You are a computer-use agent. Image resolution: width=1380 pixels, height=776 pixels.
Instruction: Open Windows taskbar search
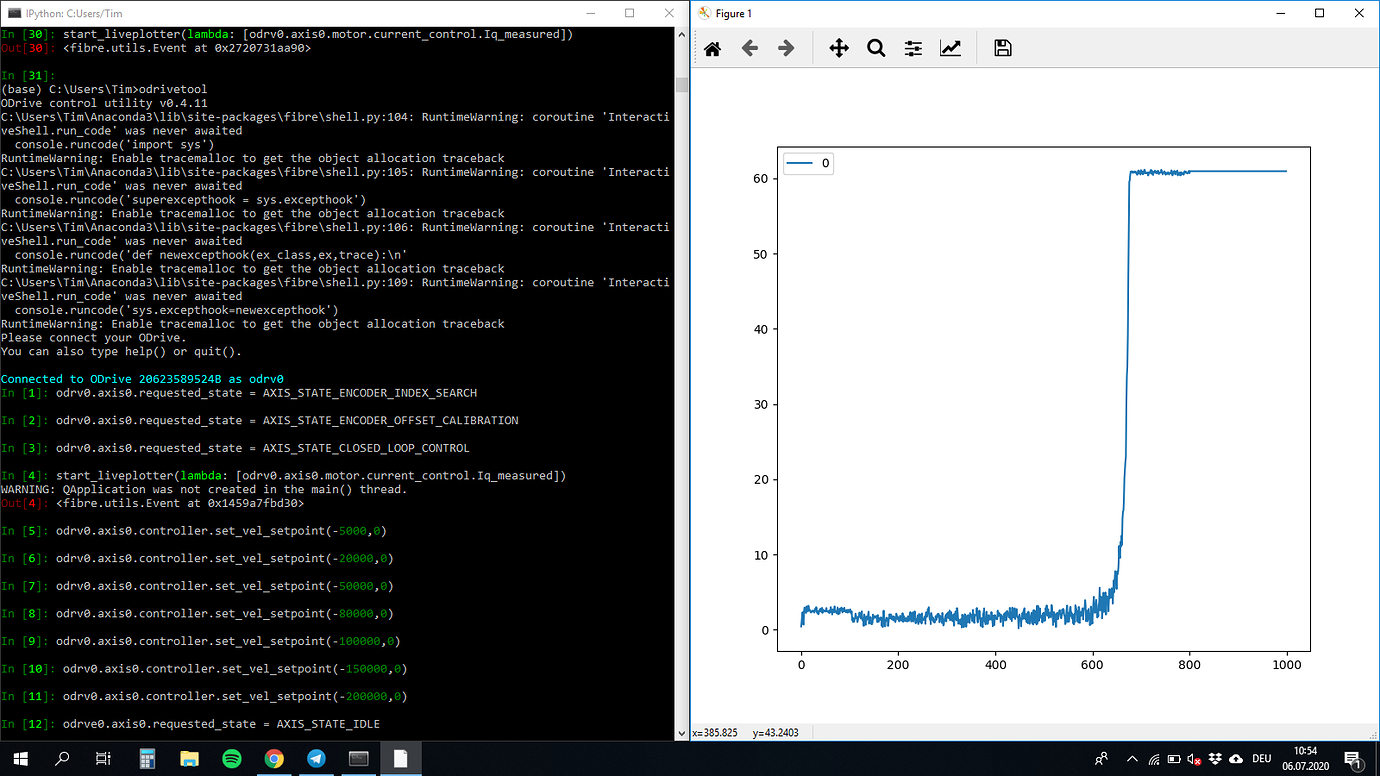click(x=61, y=759)
